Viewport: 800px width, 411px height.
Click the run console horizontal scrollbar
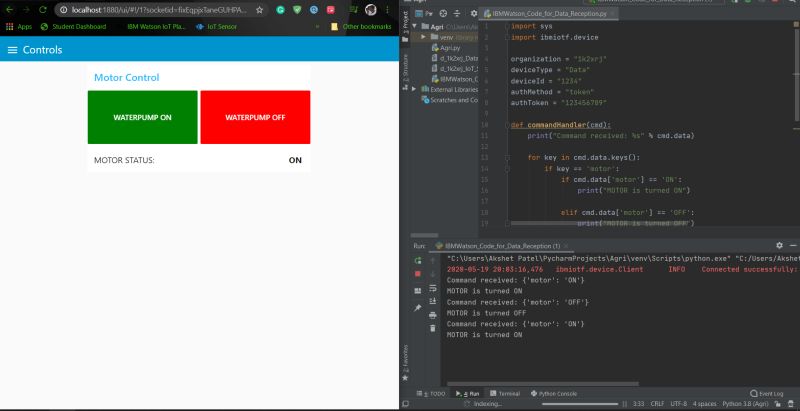click(542, 384)
